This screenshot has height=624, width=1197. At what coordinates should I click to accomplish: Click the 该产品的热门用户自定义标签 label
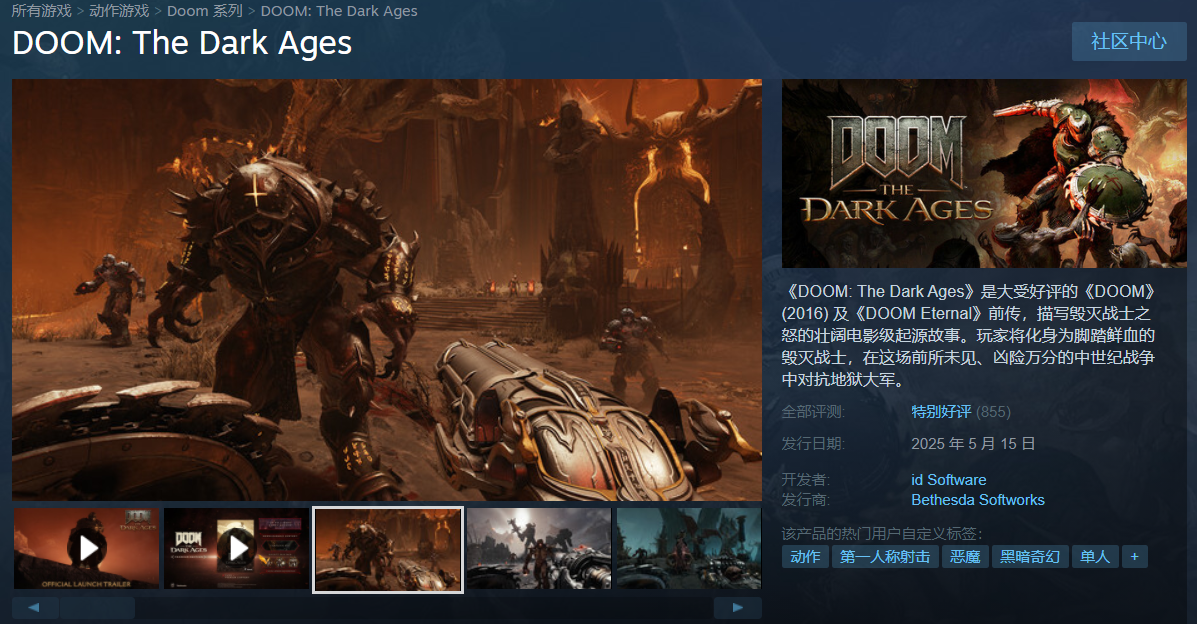(x=882, y=533)
